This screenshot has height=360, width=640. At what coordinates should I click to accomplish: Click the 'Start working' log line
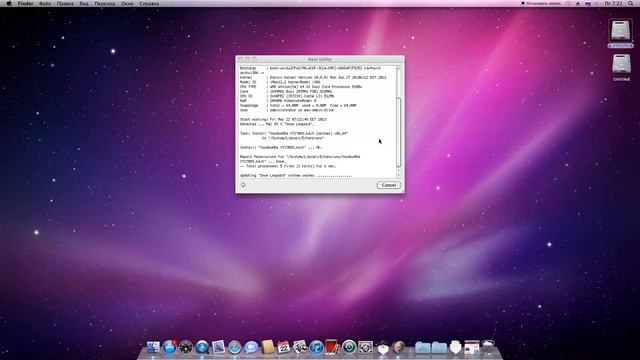coord(283,119)
